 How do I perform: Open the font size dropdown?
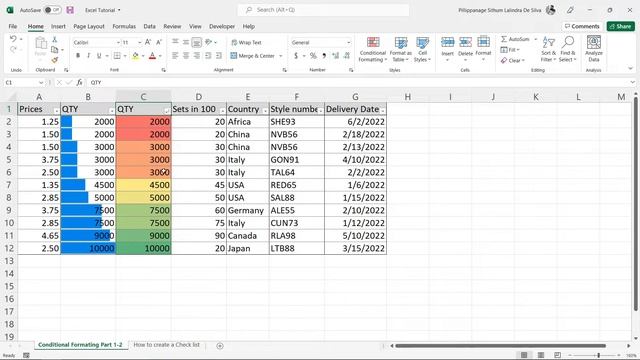tap(140, 42)
